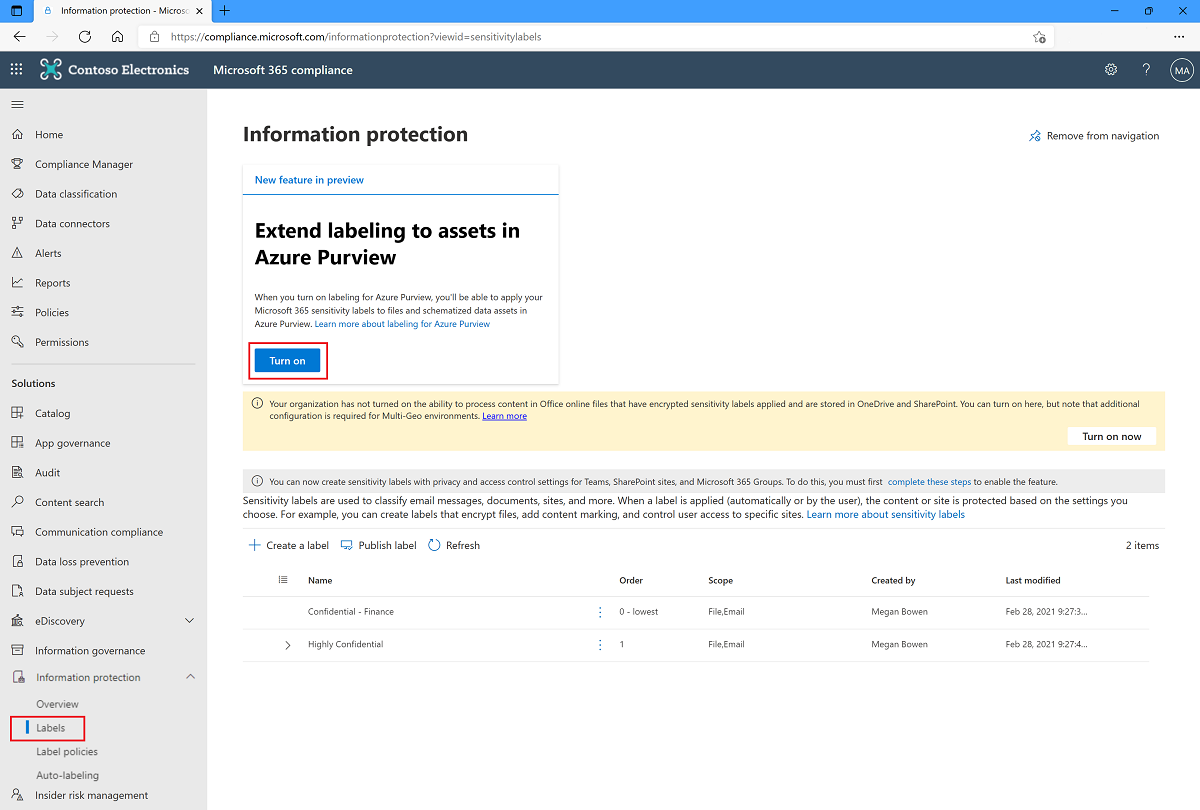Click the Data connectors icon
1200x810 pixels.
point(17,223)
